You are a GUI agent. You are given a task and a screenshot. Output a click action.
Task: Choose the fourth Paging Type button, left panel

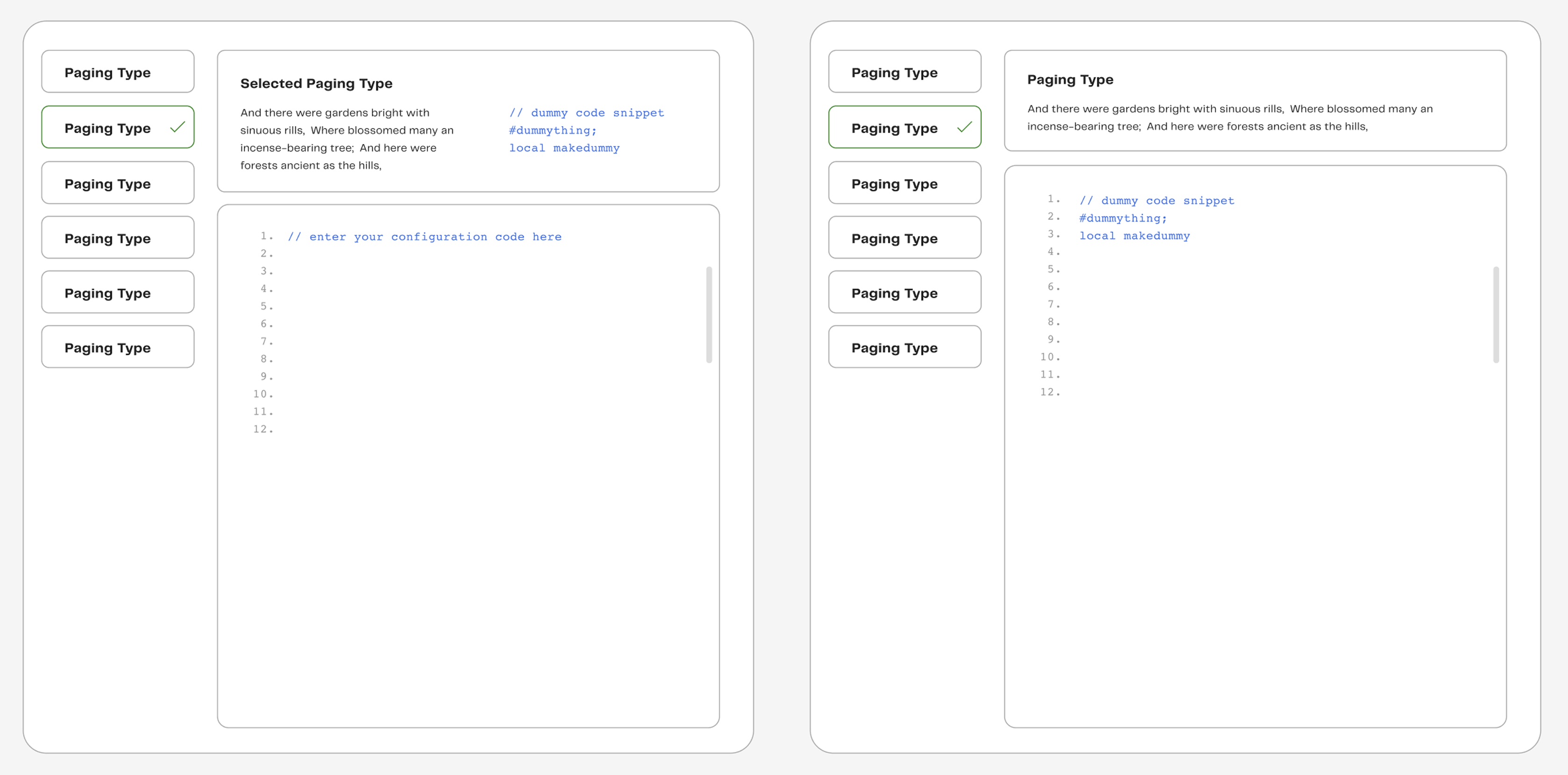(118, 237)
